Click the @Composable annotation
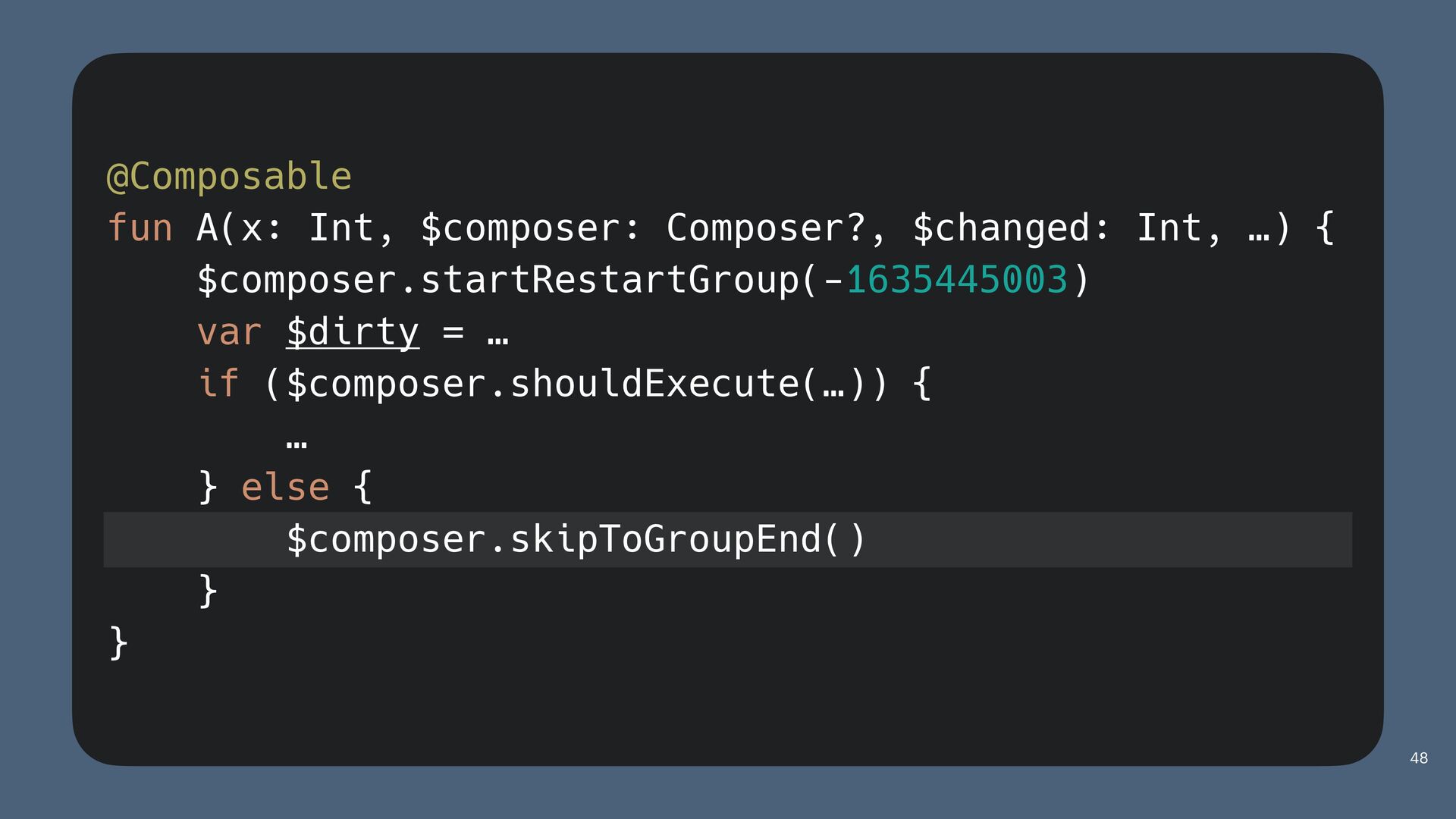The height and width of the screenshot is (819, 1456). [229, 177]
